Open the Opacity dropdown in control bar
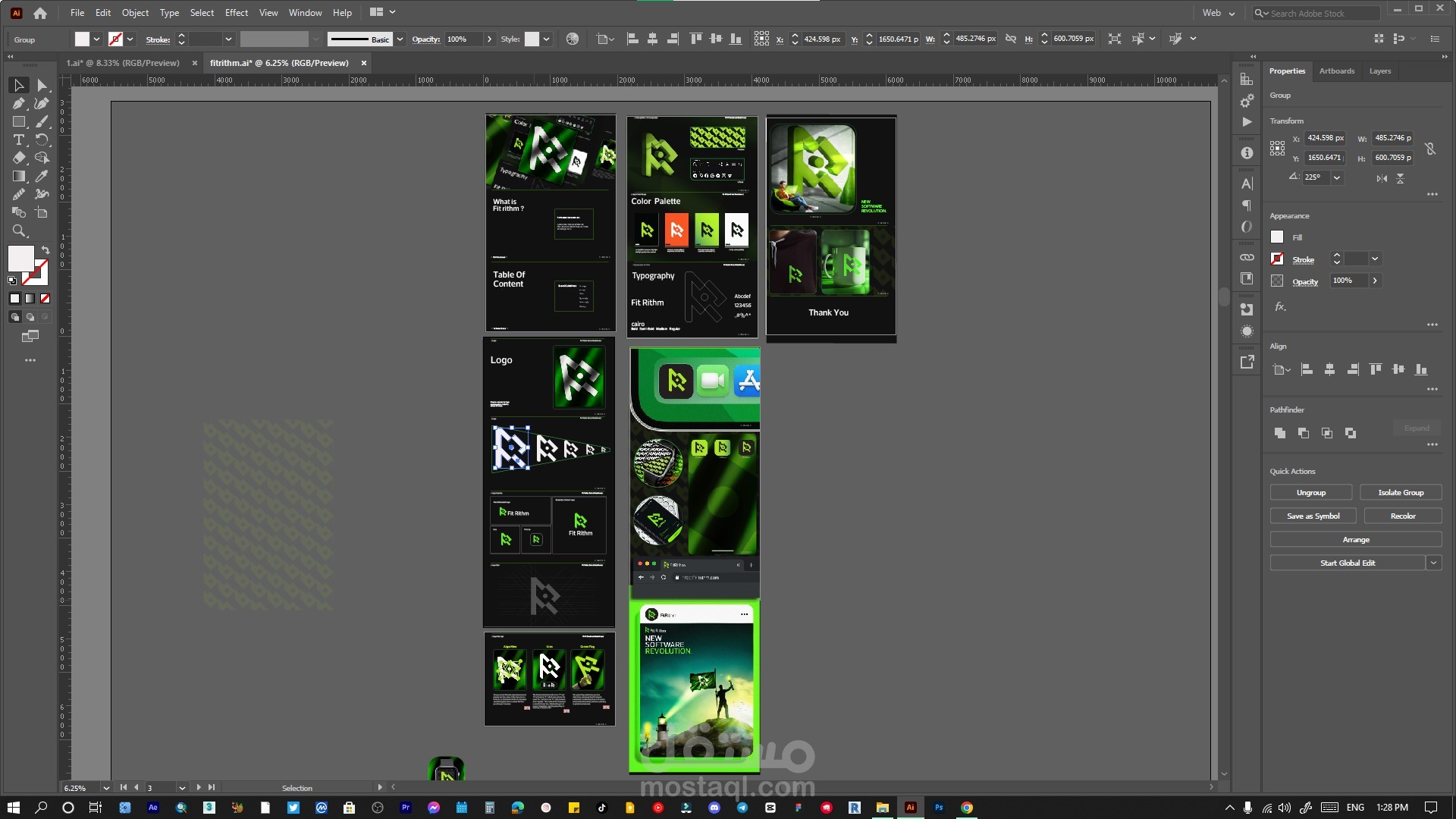Viewport: 1456px width, 819px height. [489, 39]
